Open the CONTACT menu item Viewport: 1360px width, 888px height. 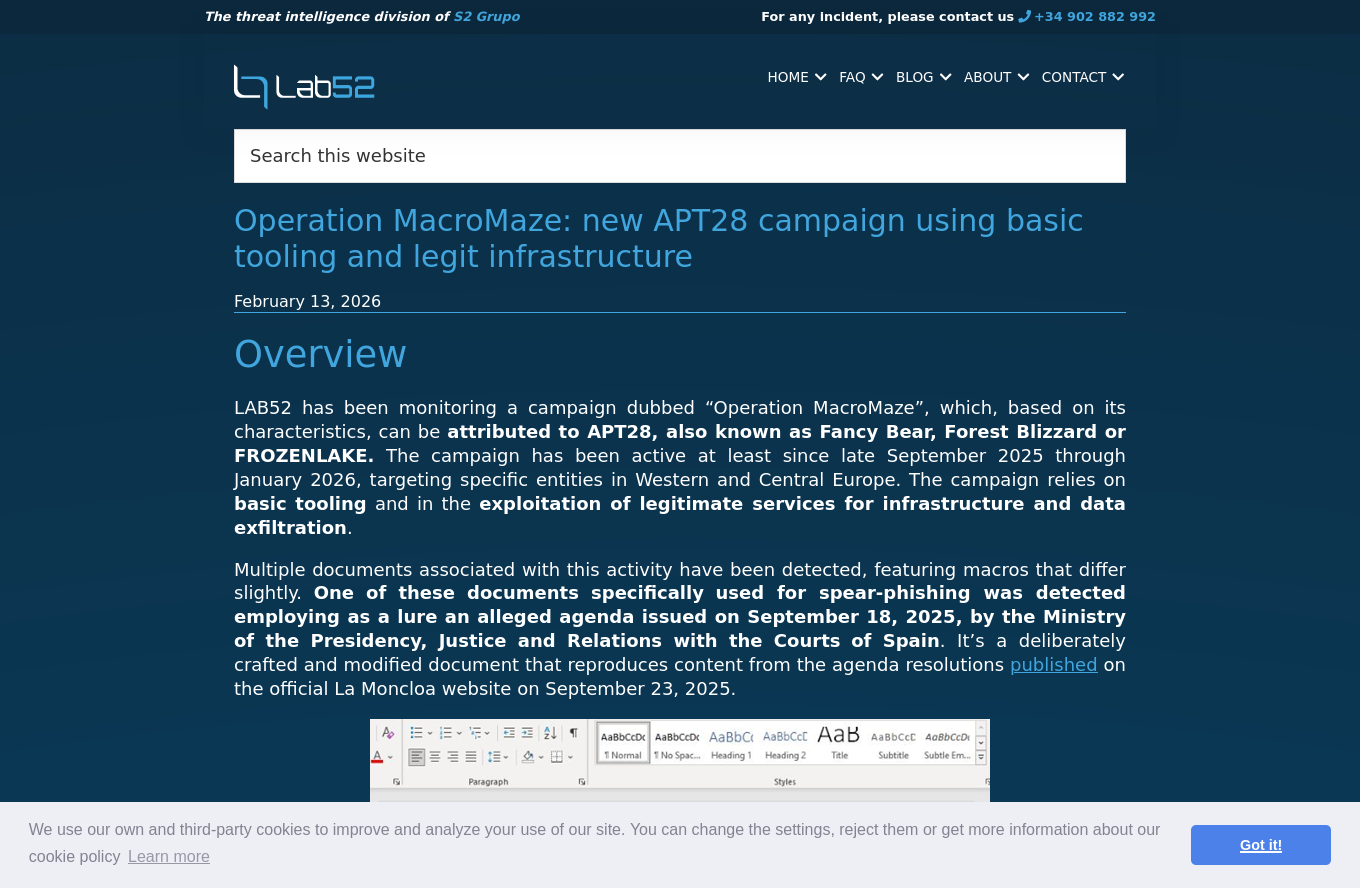(1074, 77)
